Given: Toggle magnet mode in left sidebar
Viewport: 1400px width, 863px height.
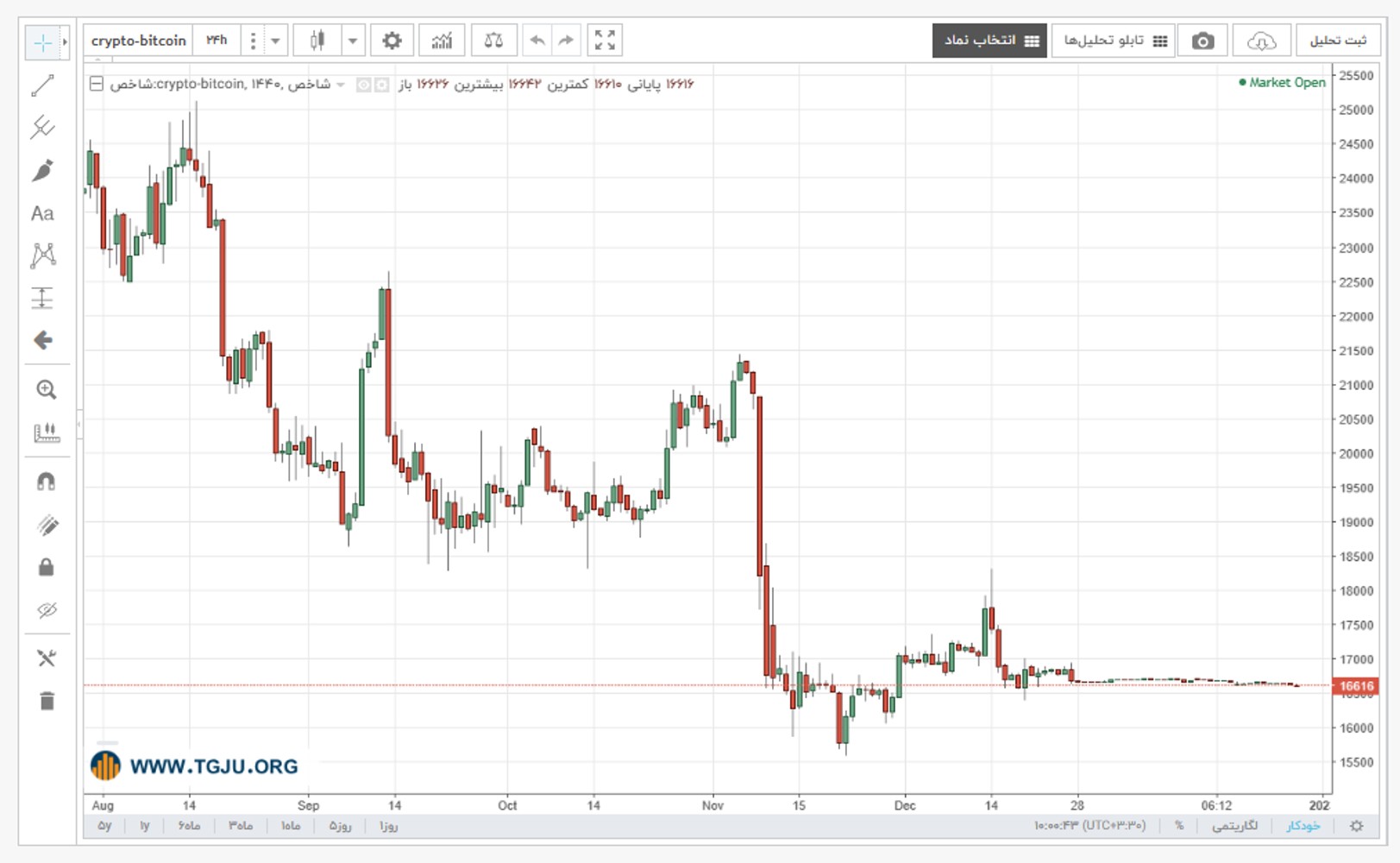Looking at the screenshot, I should [47, 482].
